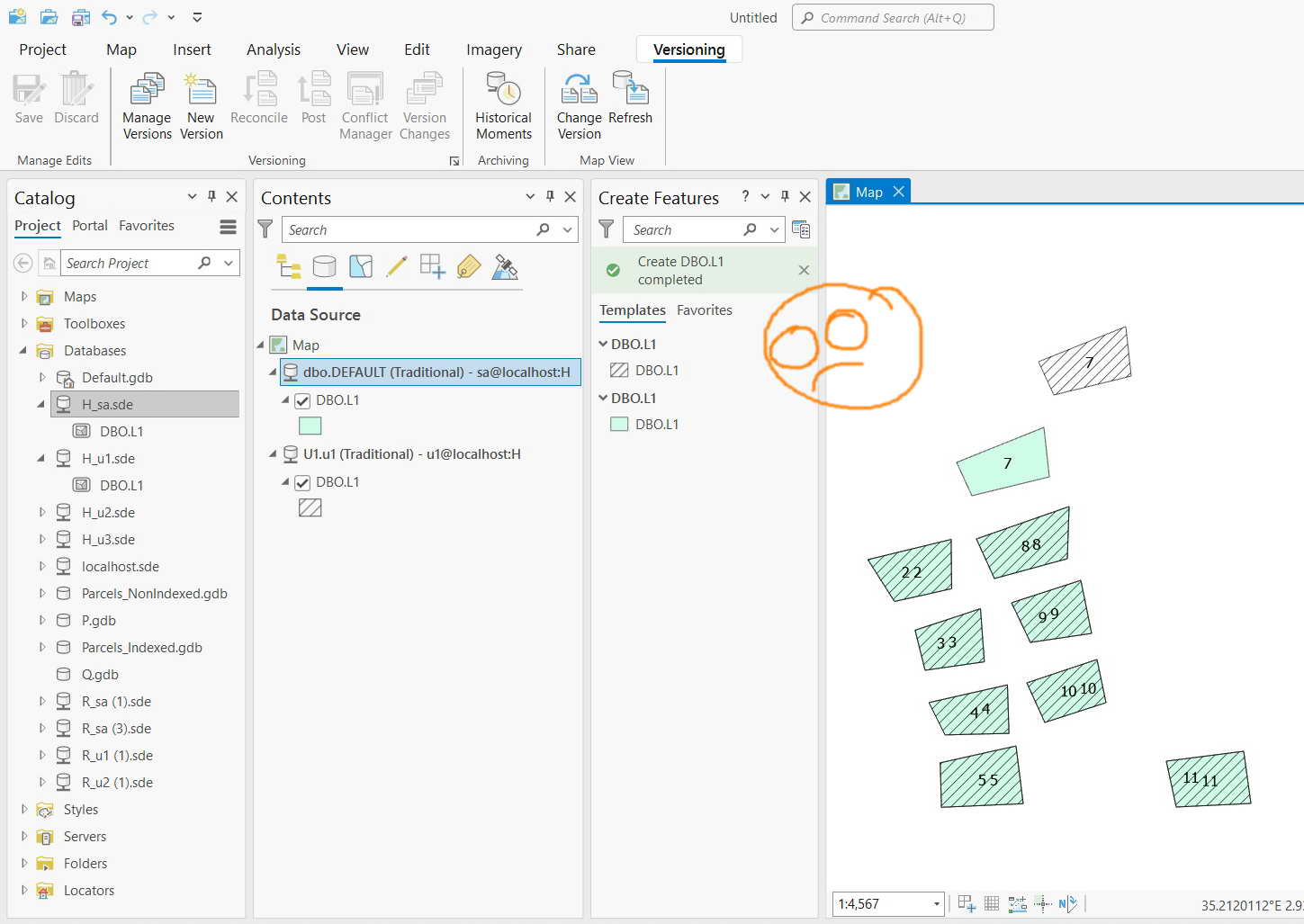1304x924 pixels.
Task: Toggle DBO.L1 layer under U1.u1
Action: point(302,482)
